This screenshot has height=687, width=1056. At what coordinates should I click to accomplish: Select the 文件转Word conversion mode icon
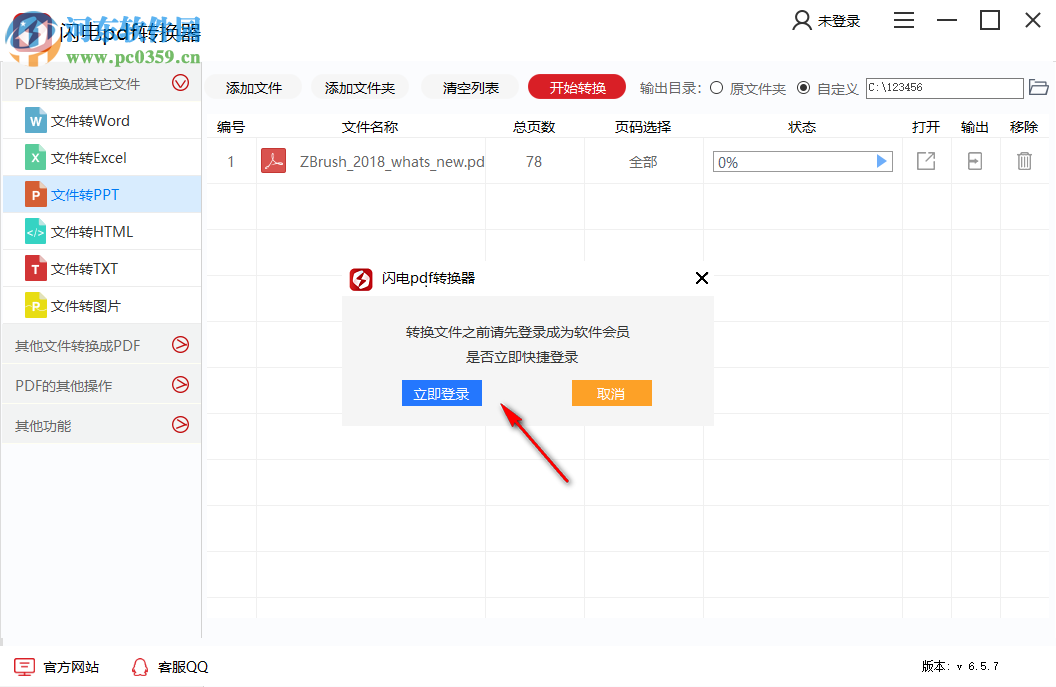(x=33, y=120)
